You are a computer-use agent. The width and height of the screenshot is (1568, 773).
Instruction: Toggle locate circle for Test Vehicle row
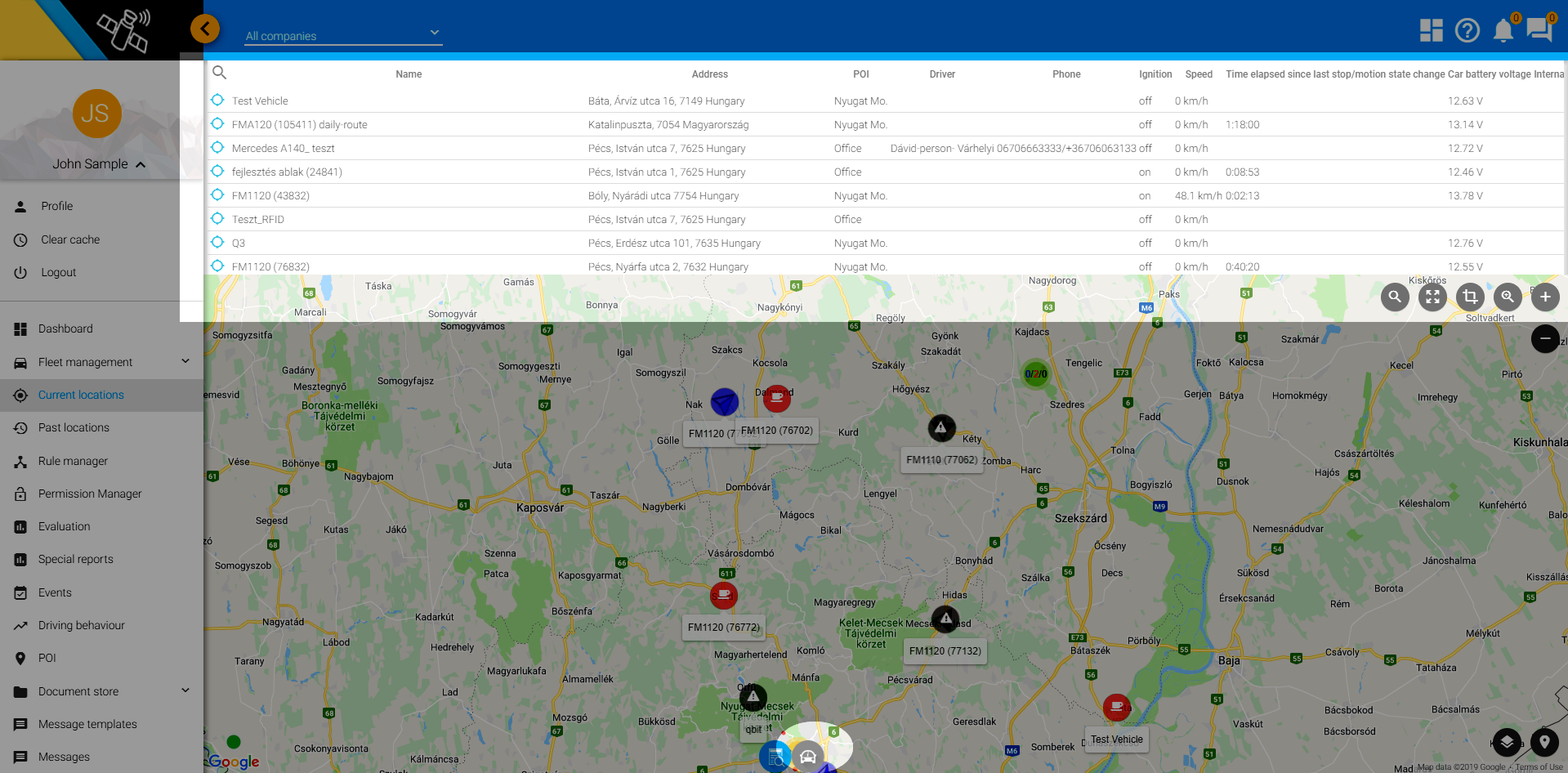click(217, 101)
